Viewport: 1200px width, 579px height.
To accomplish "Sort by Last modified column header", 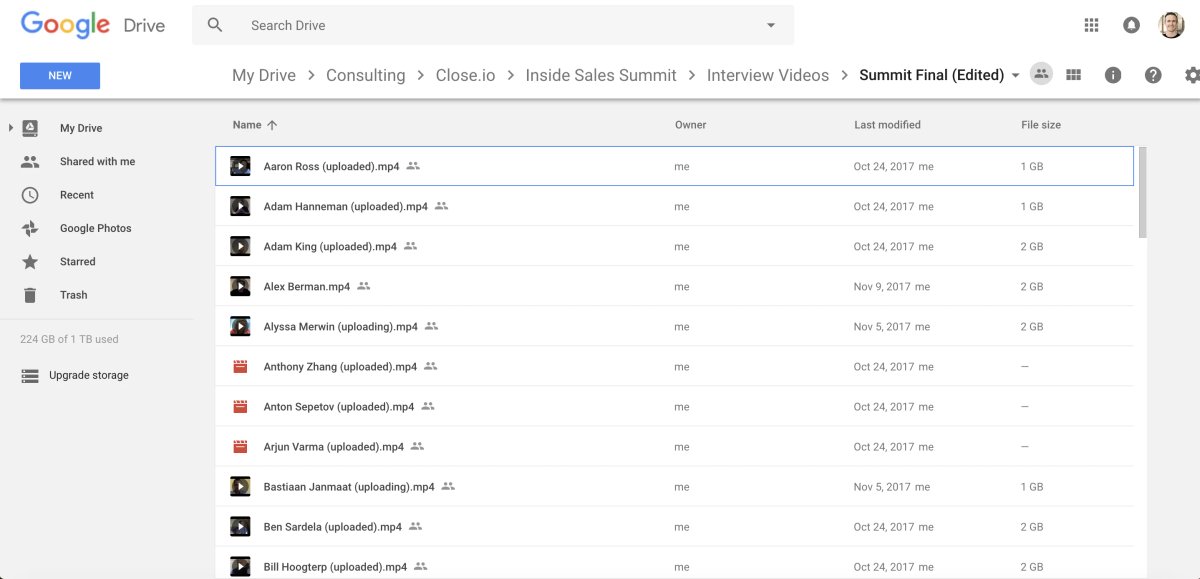I will pos(887,125).
